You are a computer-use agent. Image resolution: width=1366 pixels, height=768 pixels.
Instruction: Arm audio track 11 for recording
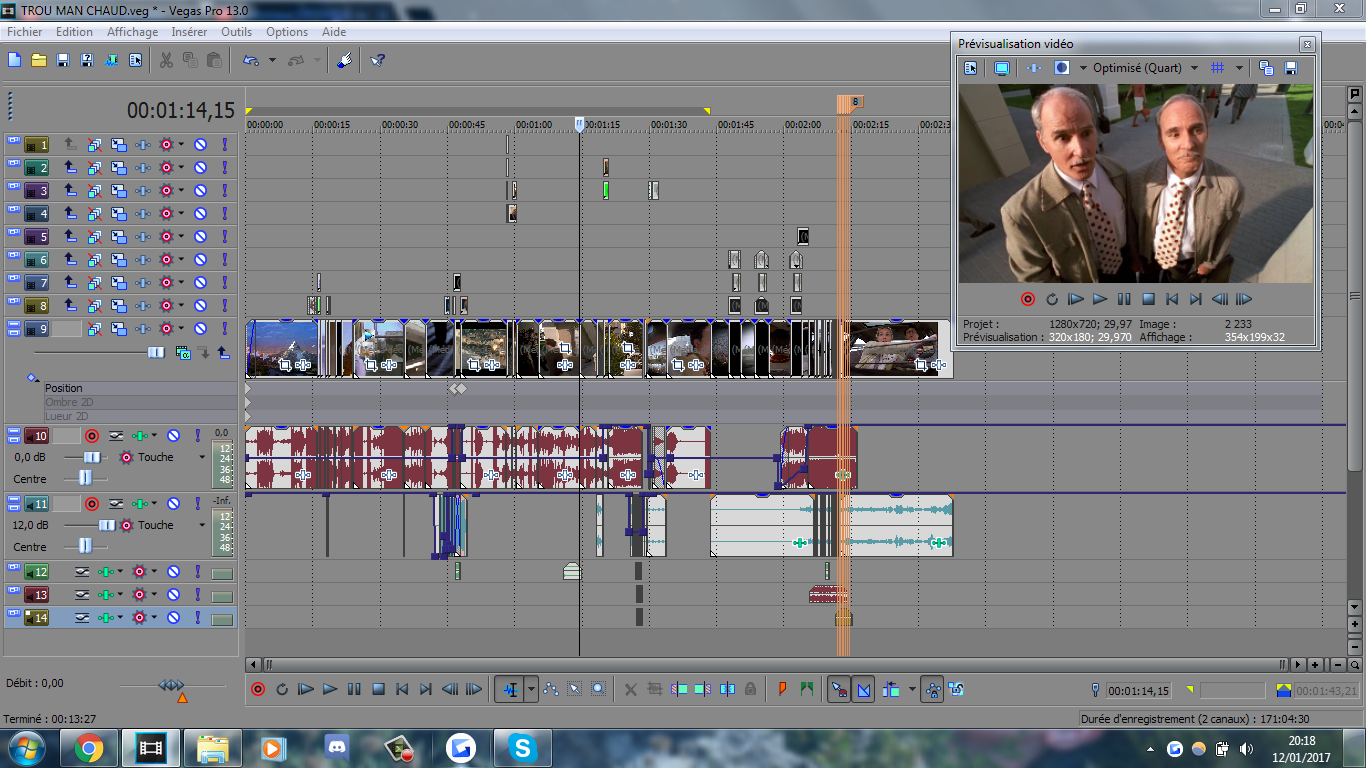[92, 504]
